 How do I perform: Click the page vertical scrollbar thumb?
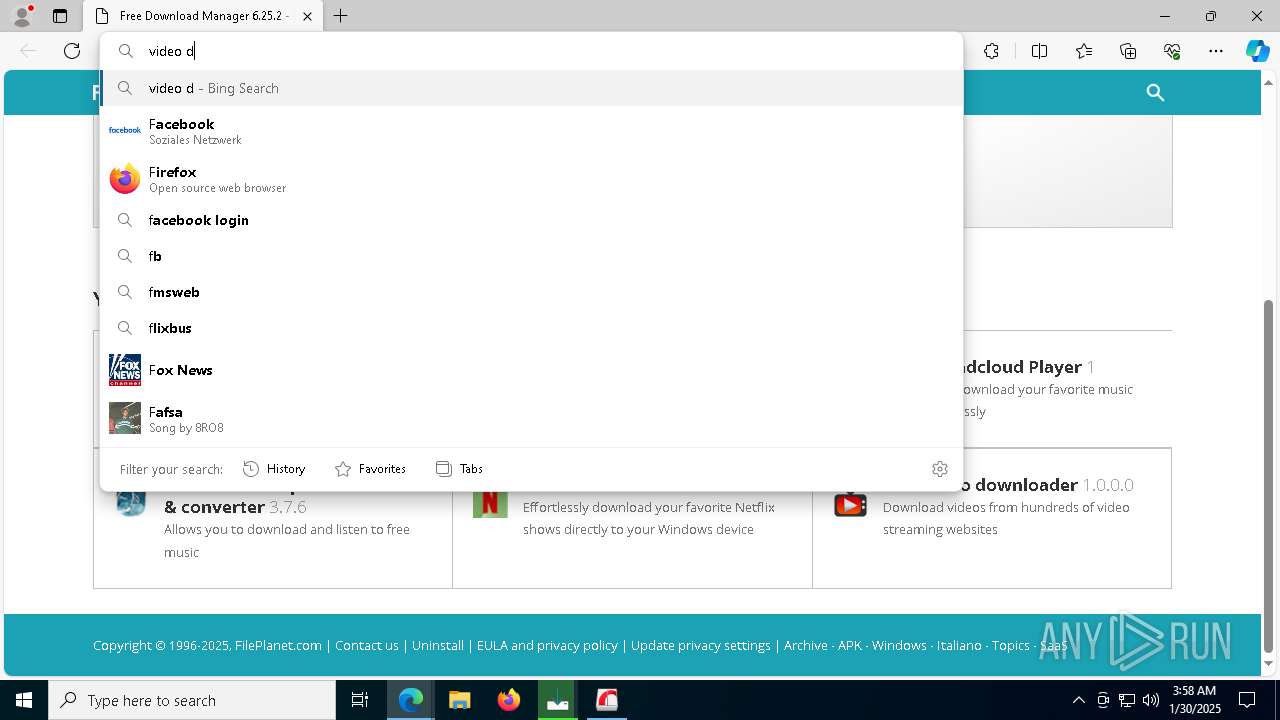click(x=1269, y=475)
